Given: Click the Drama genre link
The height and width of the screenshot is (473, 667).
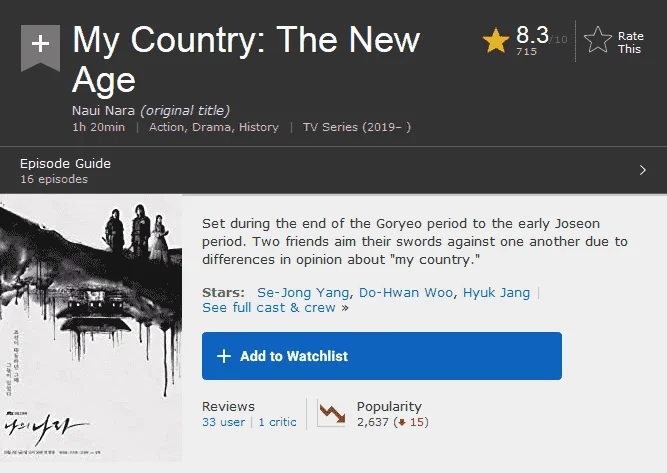Looking at the screenshot, I should (211, 127).
